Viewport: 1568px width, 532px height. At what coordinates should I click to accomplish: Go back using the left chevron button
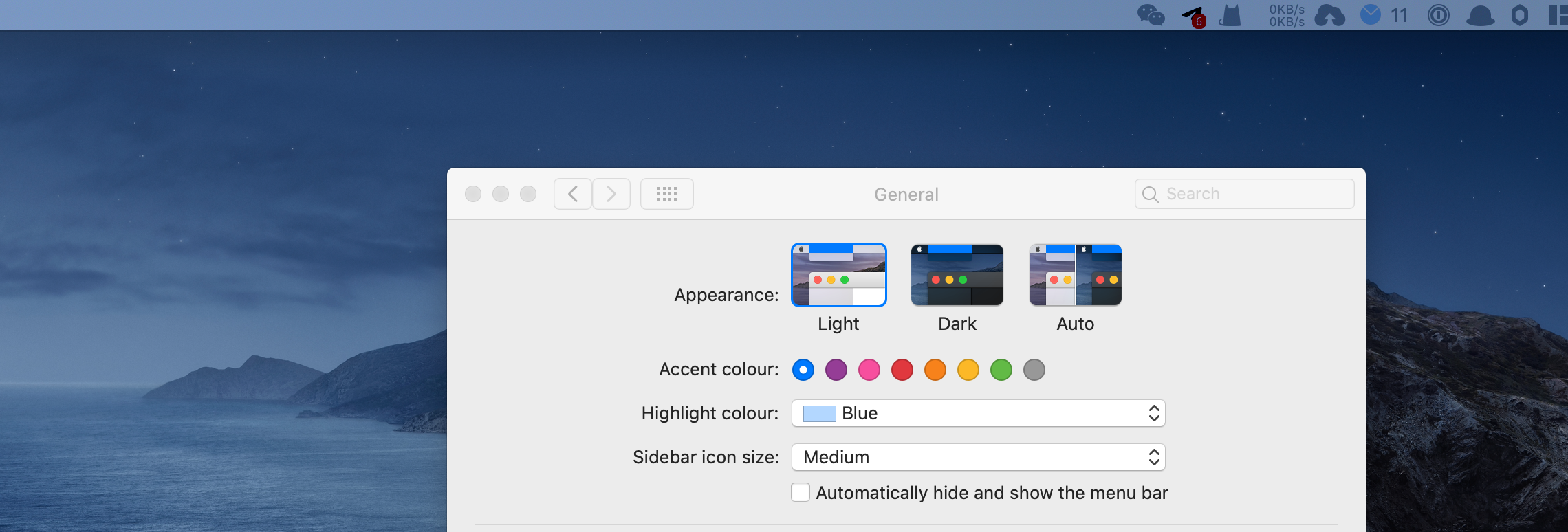[573, 194]
